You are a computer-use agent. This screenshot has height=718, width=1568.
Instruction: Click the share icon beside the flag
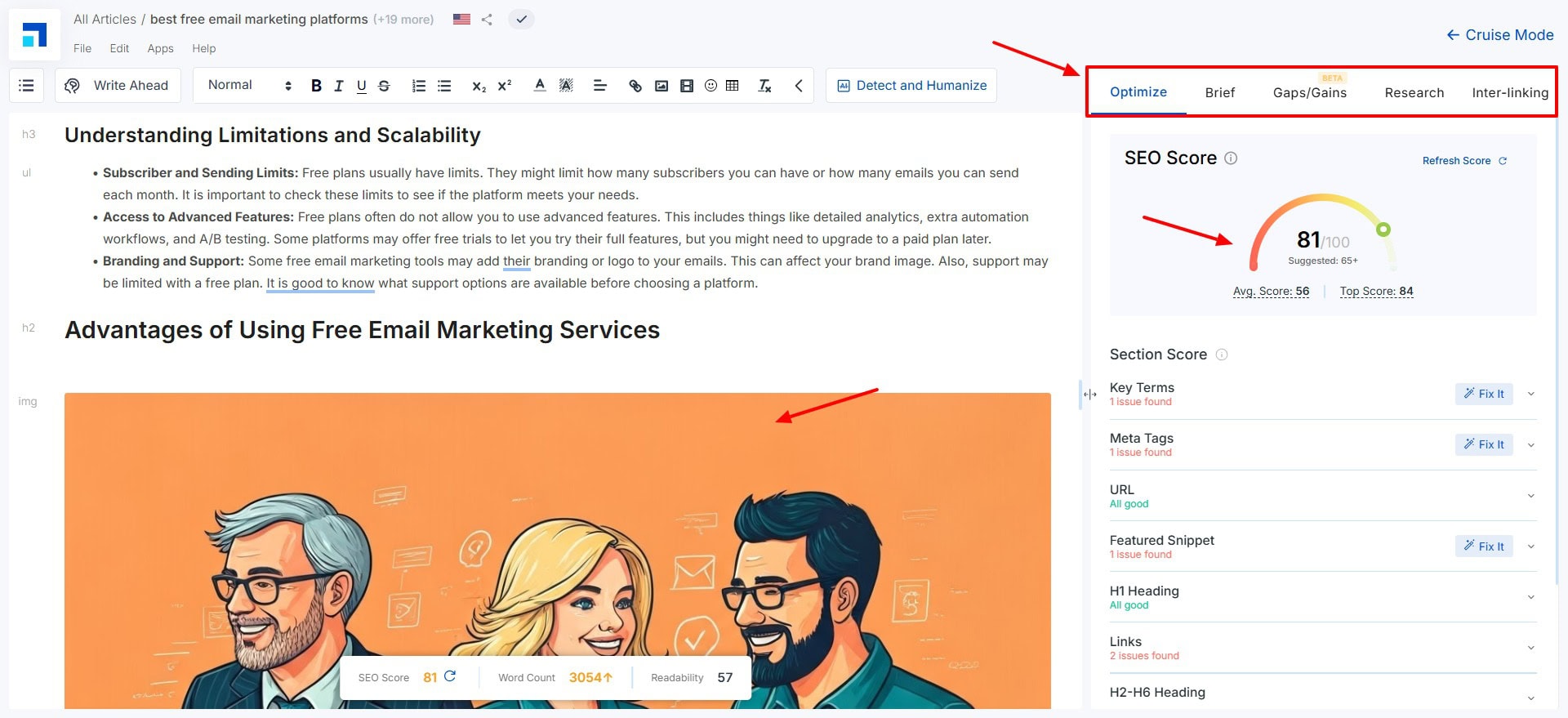point(487,20)
